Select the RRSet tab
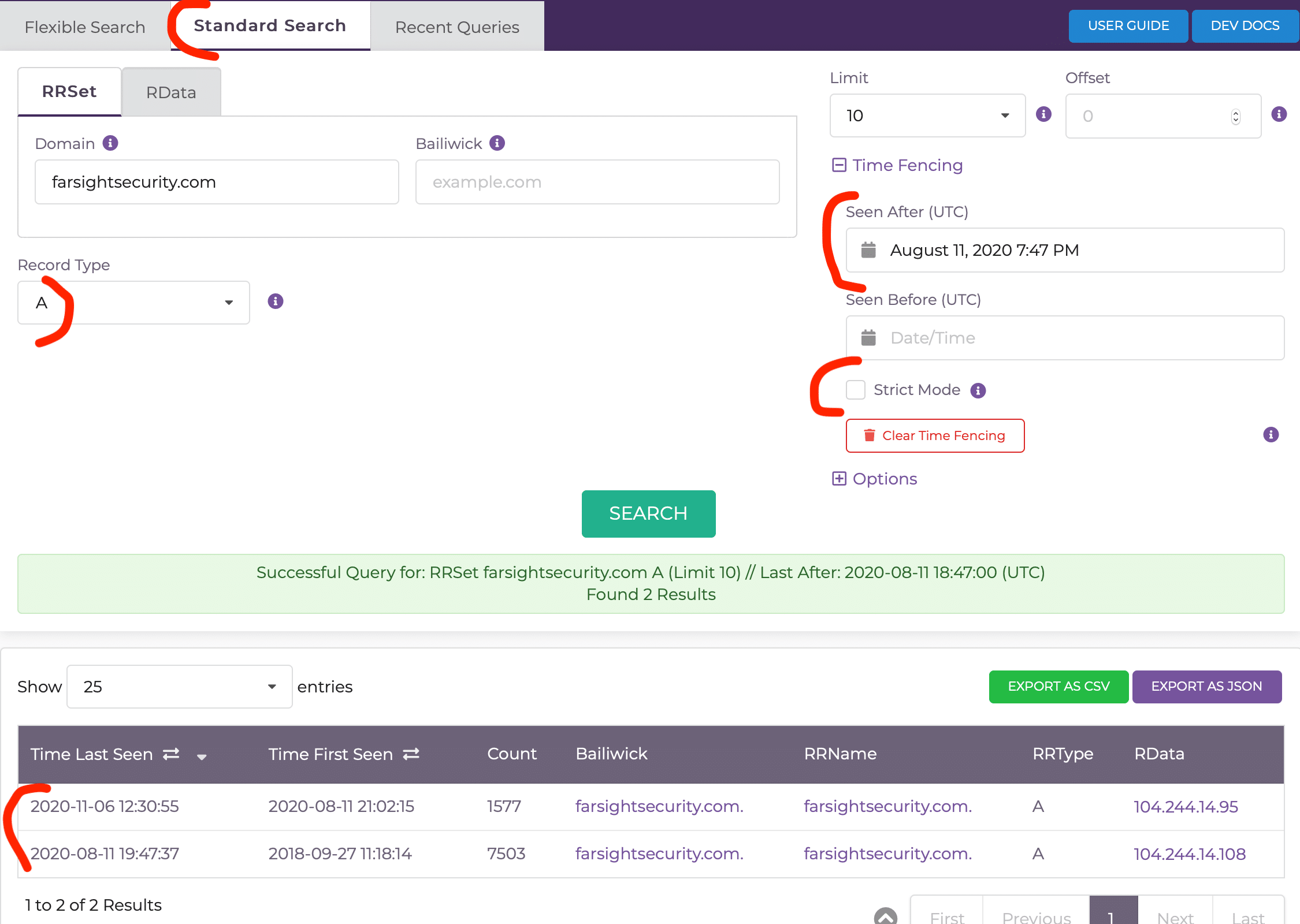Image resolution: width=1300 pixels, height=924 pixels. 69,92
